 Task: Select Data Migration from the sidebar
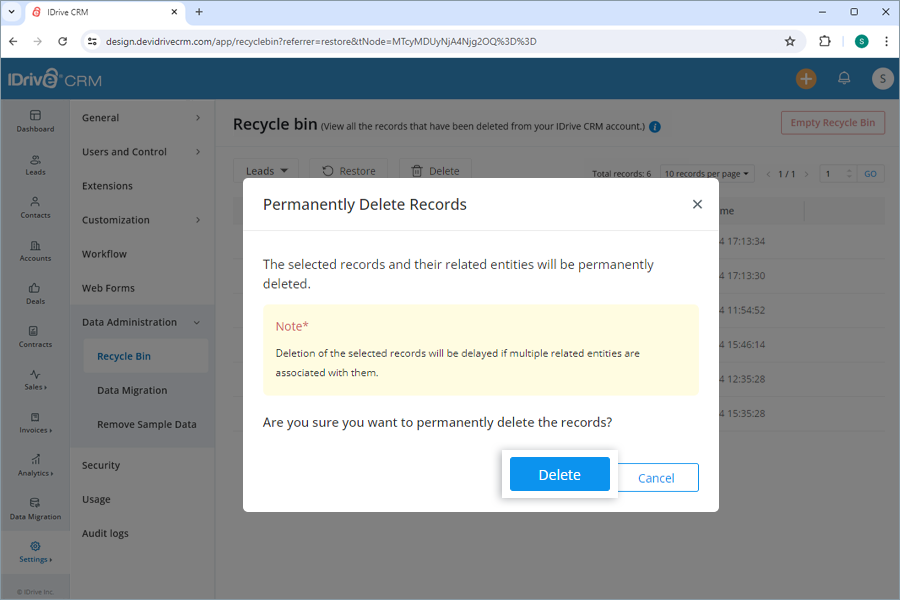(35, 510)
